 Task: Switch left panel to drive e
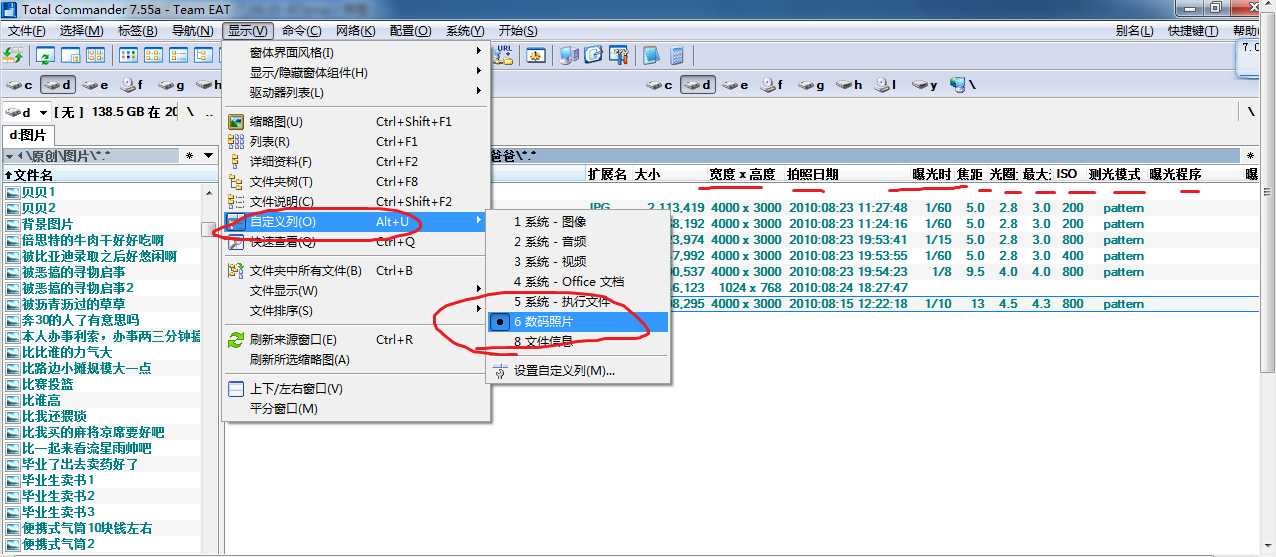tap(96, 85)
